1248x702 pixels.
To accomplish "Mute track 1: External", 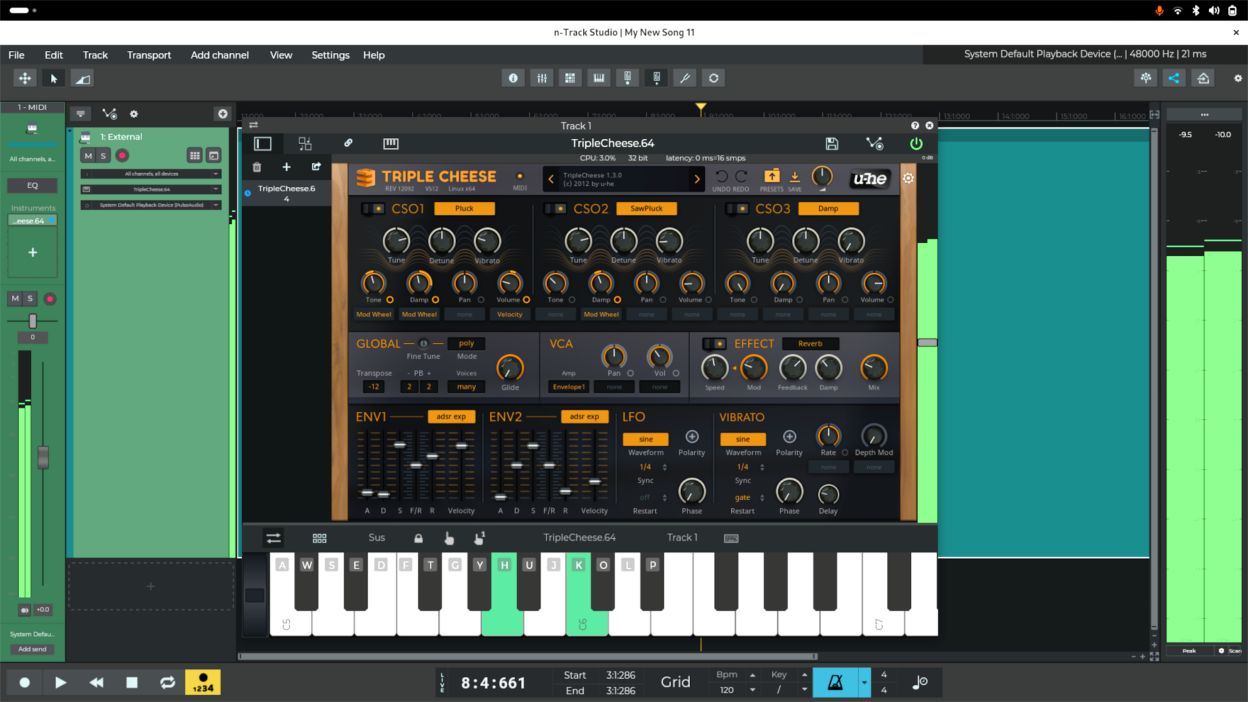I will click(88, 156).
